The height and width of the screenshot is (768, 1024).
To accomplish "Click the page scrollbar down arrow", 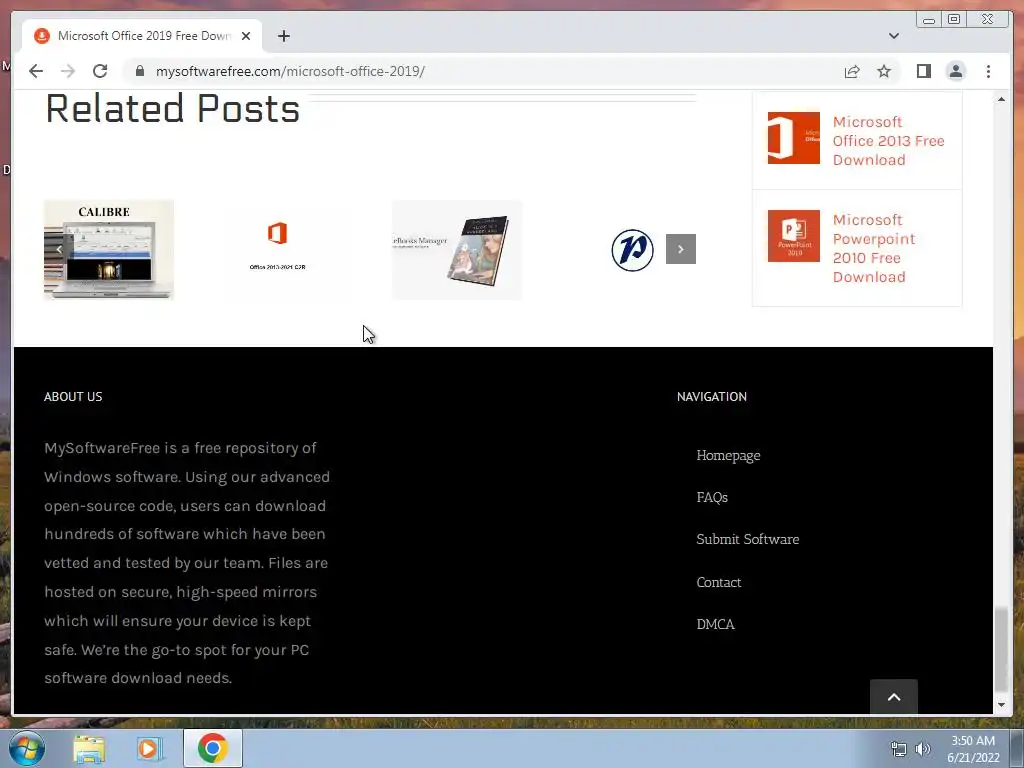I will point(1001,705).
